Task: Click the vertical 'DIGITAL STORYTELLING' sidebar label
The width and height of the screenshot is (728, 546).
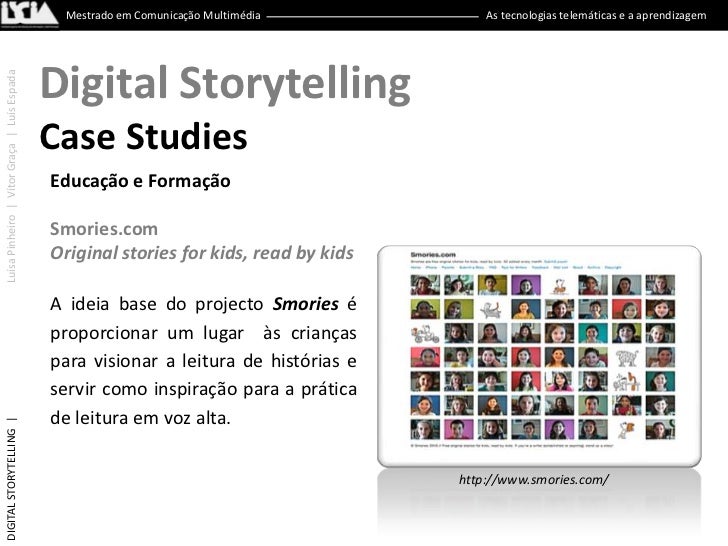Action: click(12, 484)
